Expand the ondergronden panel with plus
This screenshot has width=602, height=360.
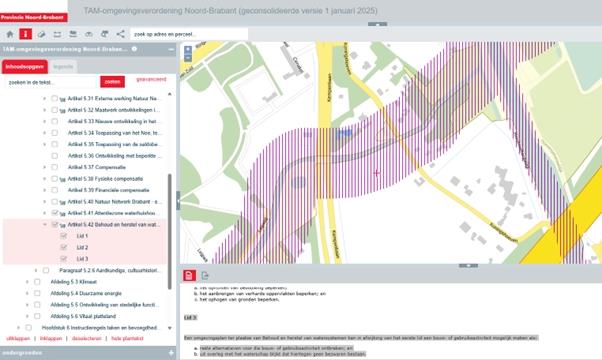171,353
